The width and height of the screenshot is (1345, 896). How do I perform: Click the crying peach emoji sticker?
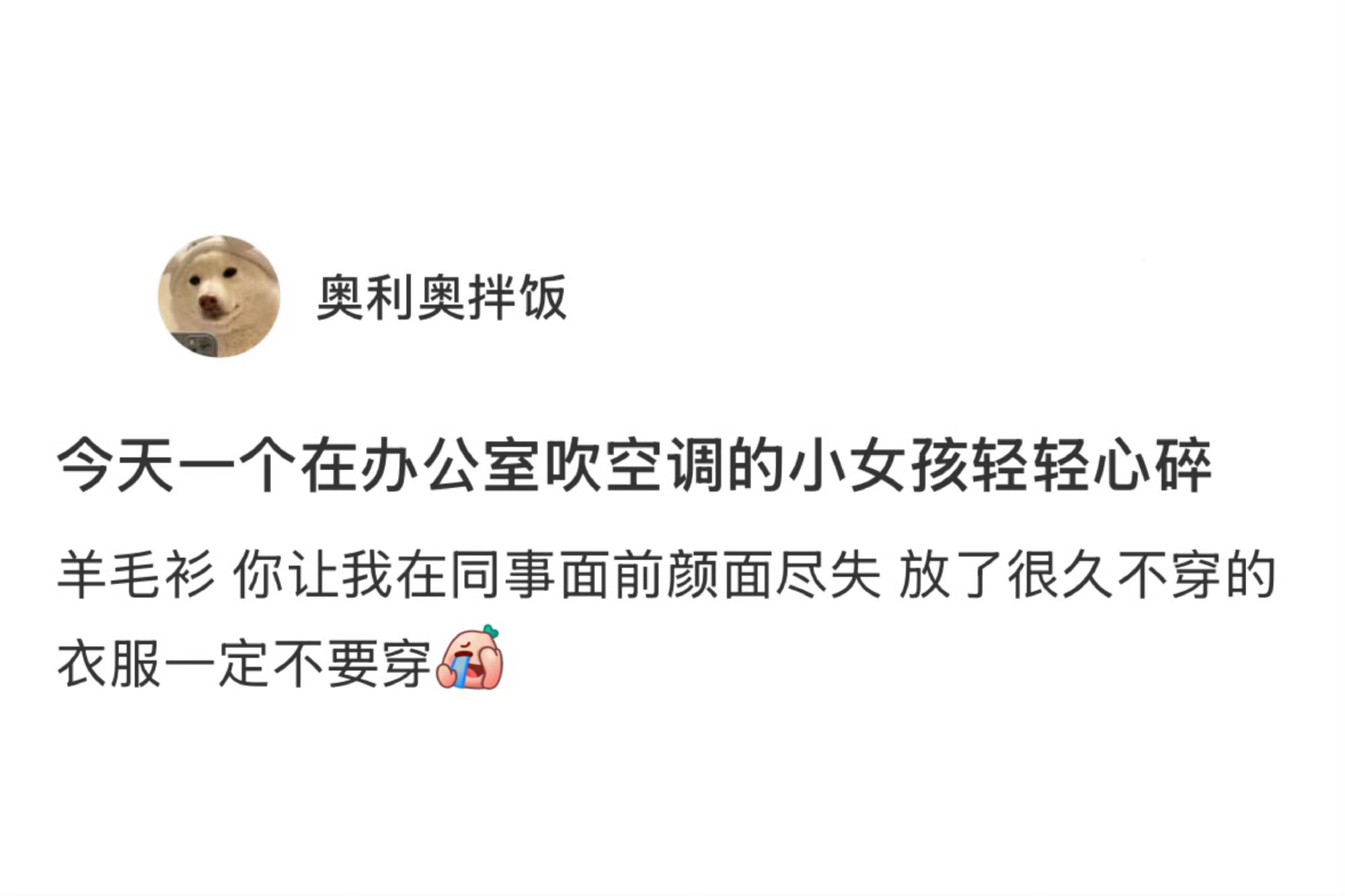pos(469,658)
